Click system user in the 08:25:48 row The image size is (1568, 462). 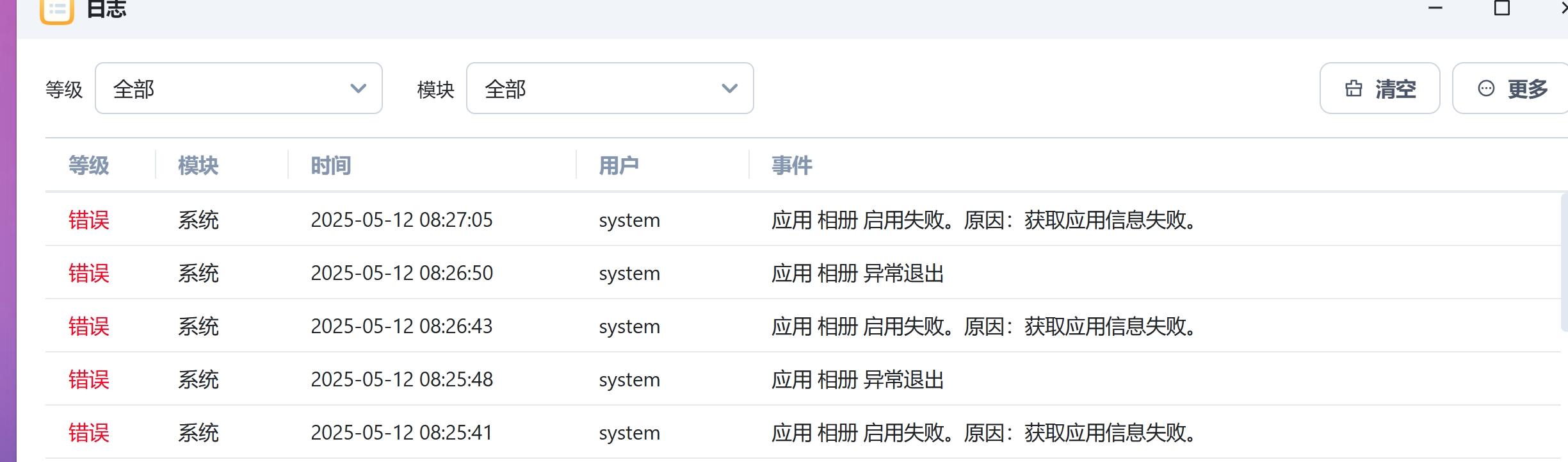[629, 381]
